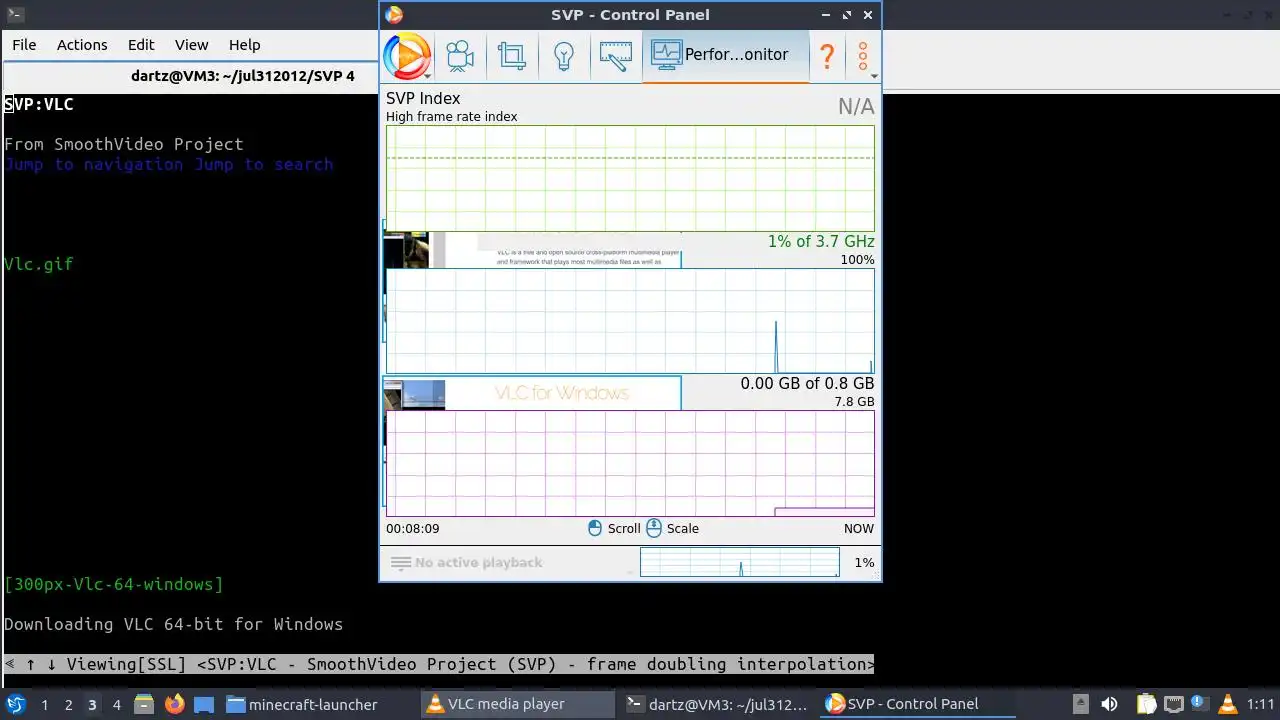Click the VLC cone tray icon

pos(1227,704)
